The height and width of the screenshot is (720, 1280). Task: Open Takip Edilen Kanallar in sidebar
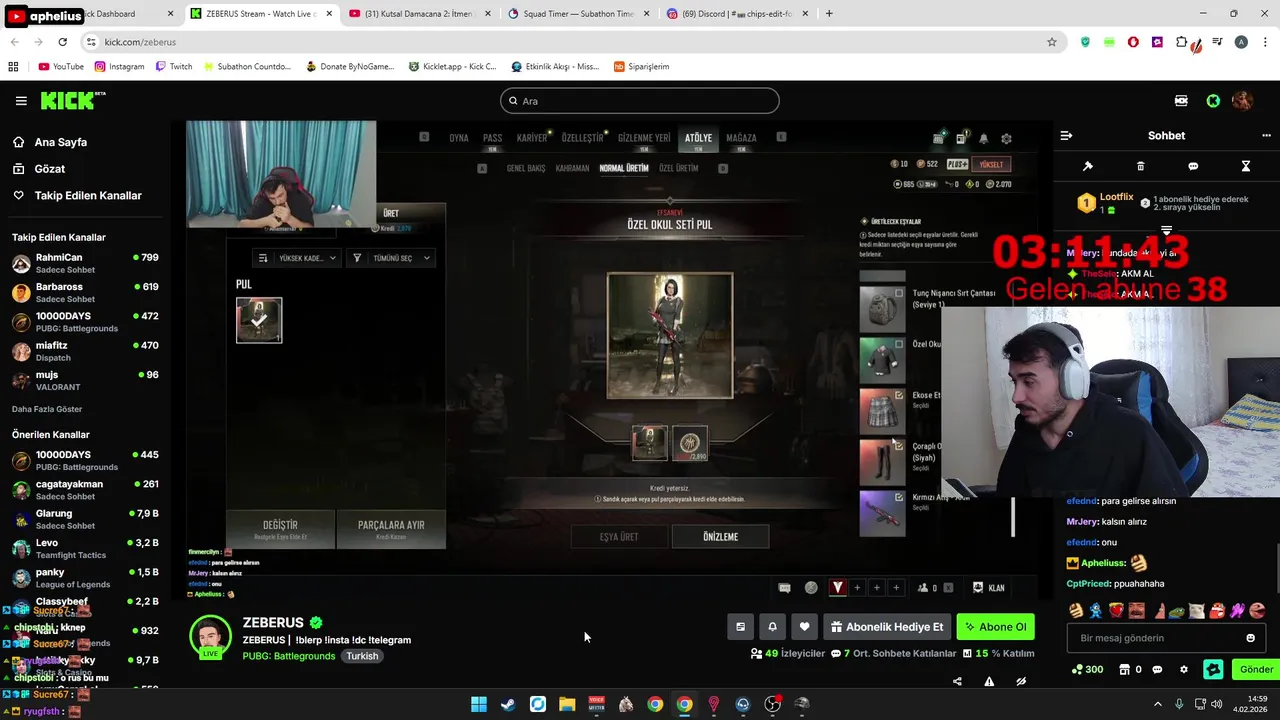click(x=78, y=196)
